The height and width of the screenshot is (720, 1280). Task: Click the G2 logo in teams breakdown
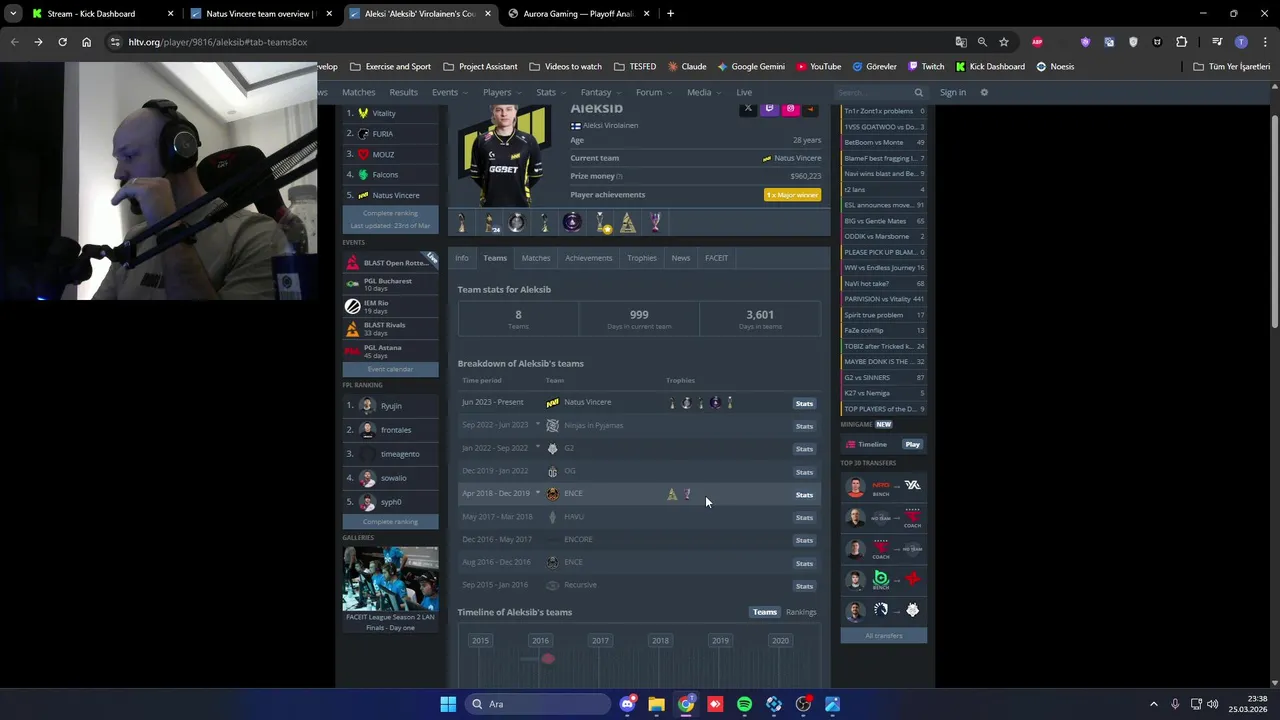[x=552, y=448]
